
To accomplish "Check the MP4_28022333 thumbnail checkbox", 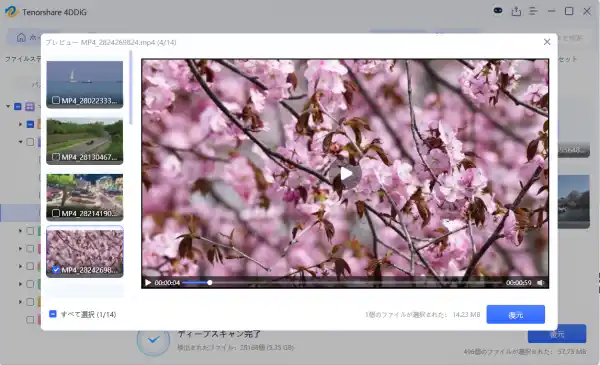I will (x=56, y=100).
